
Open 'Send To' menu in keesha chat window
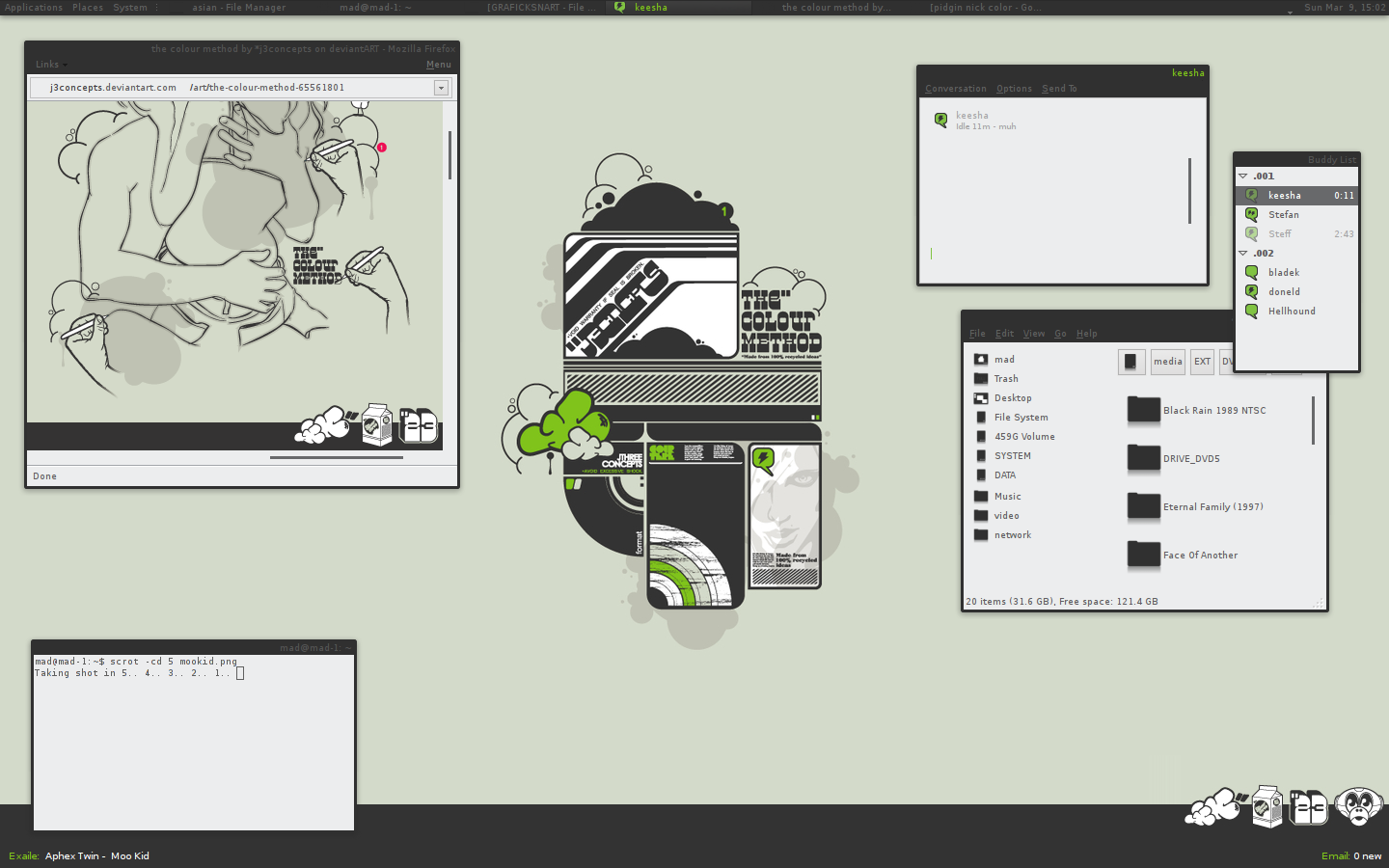coord(1059,89)
